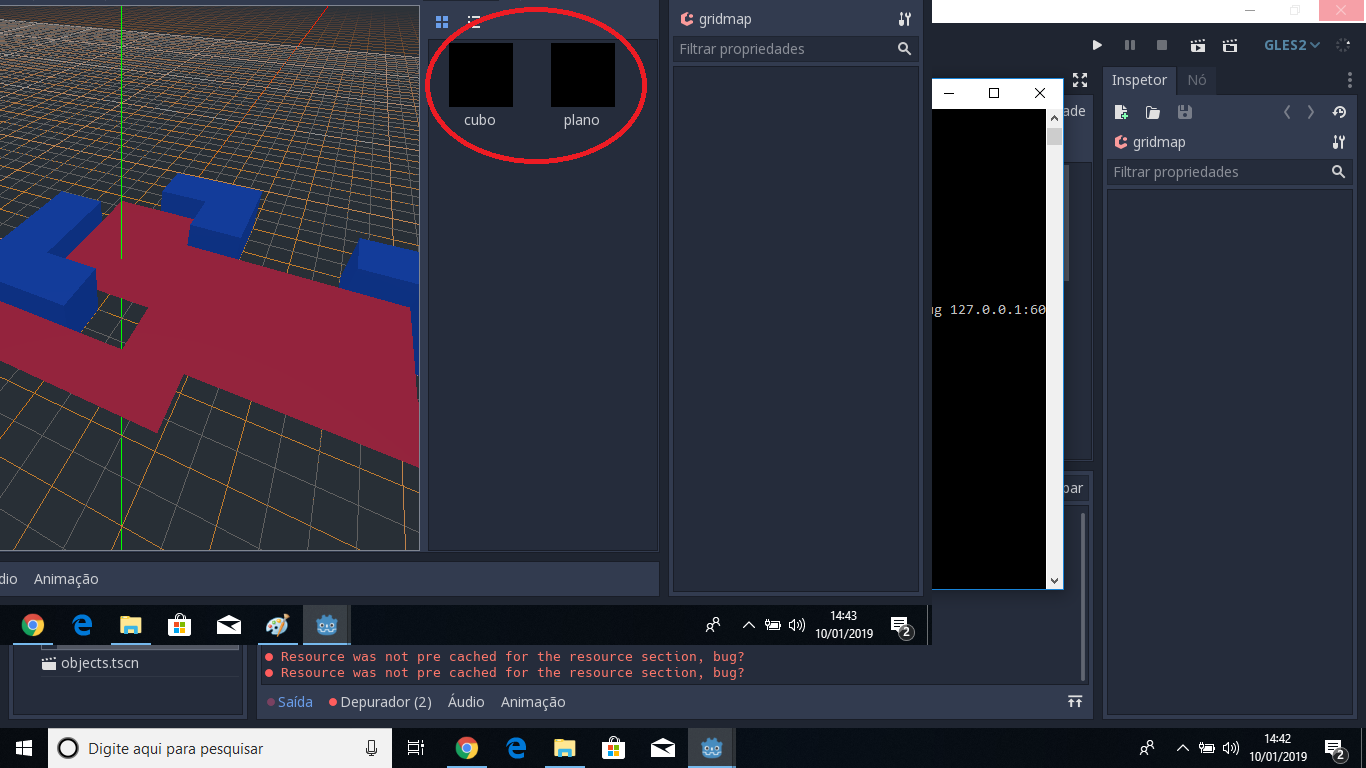Open Inspector extra options via vertical dots

click(1349, 79)
